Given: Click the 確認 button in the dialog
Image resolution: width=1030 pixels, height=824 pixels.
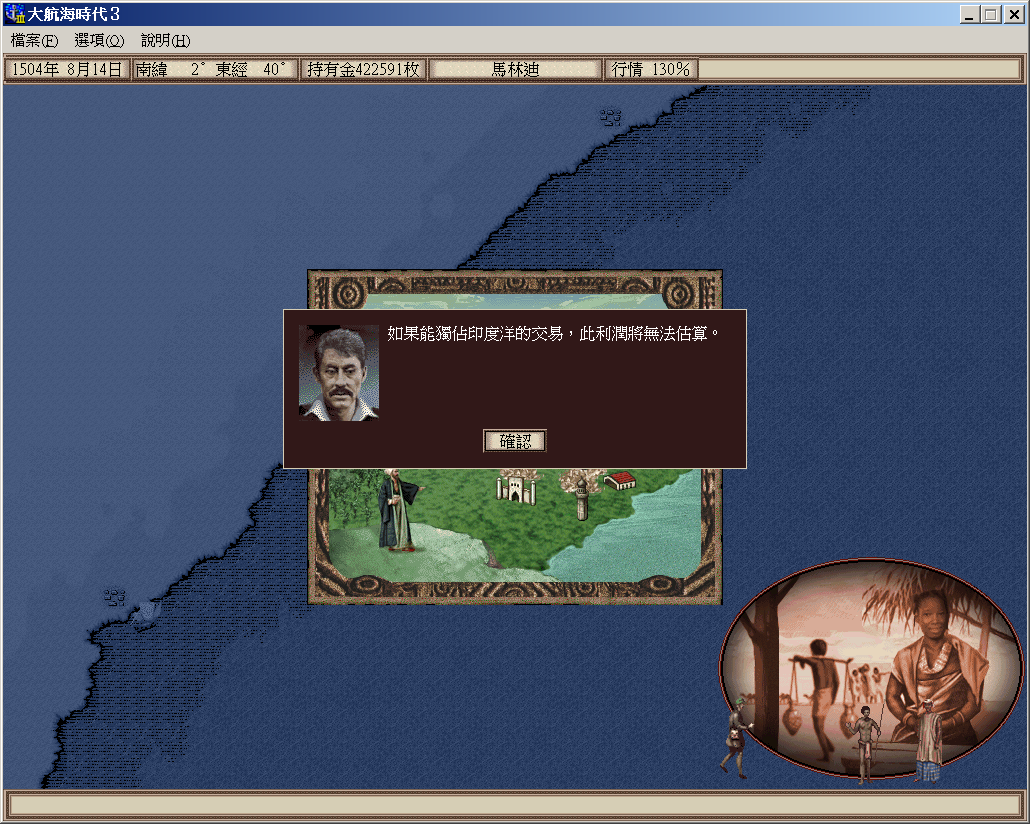Looking at the screenshot, I should (515, 441).
